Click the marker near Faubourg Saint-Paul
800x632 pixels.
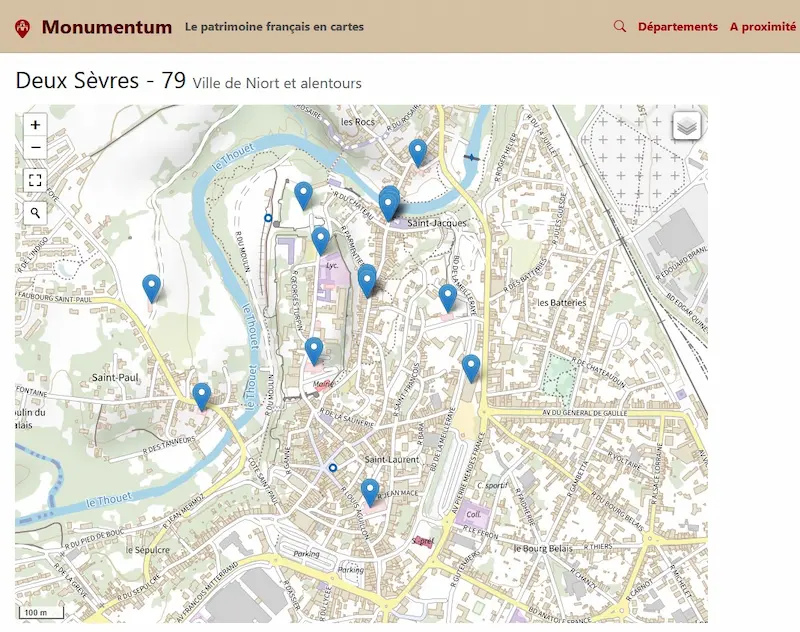pyautogui.click(x=151, y=285)
